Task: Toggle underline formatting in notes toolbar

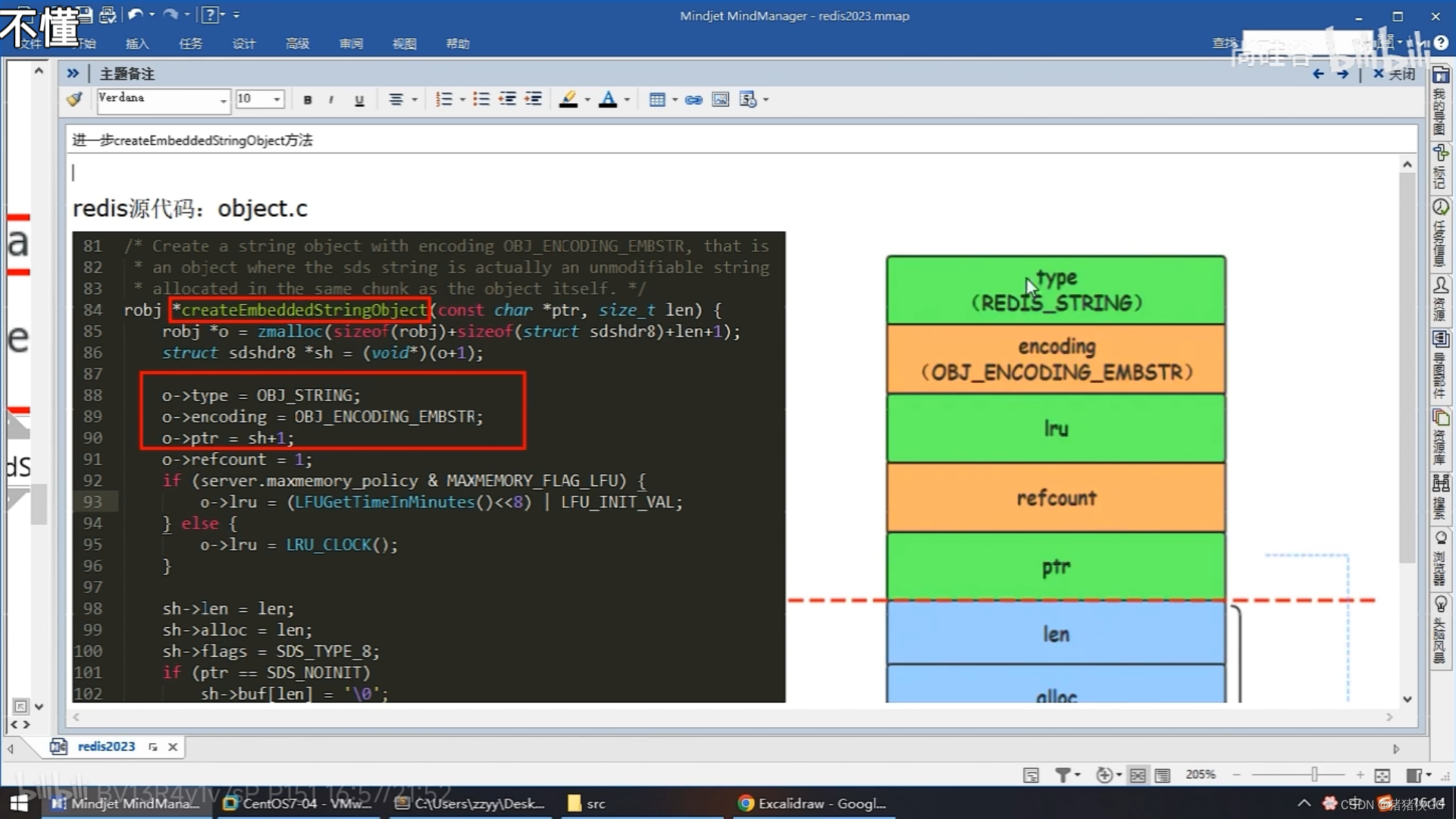Action: pyautogui.click(x=359, y=99)
